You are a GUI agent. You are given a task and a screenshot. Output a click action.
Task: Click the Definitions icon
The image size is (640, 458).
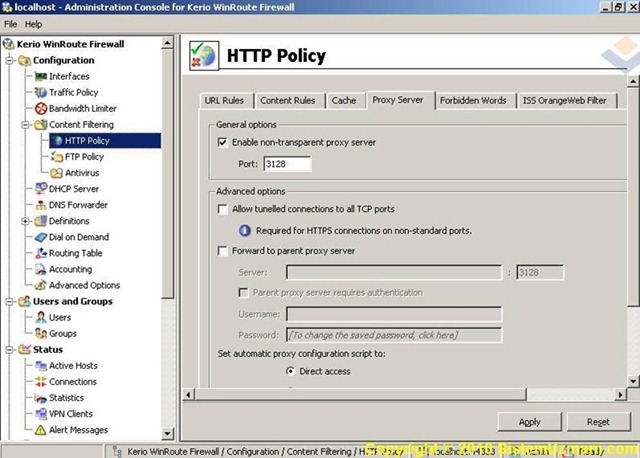[40, 221]
